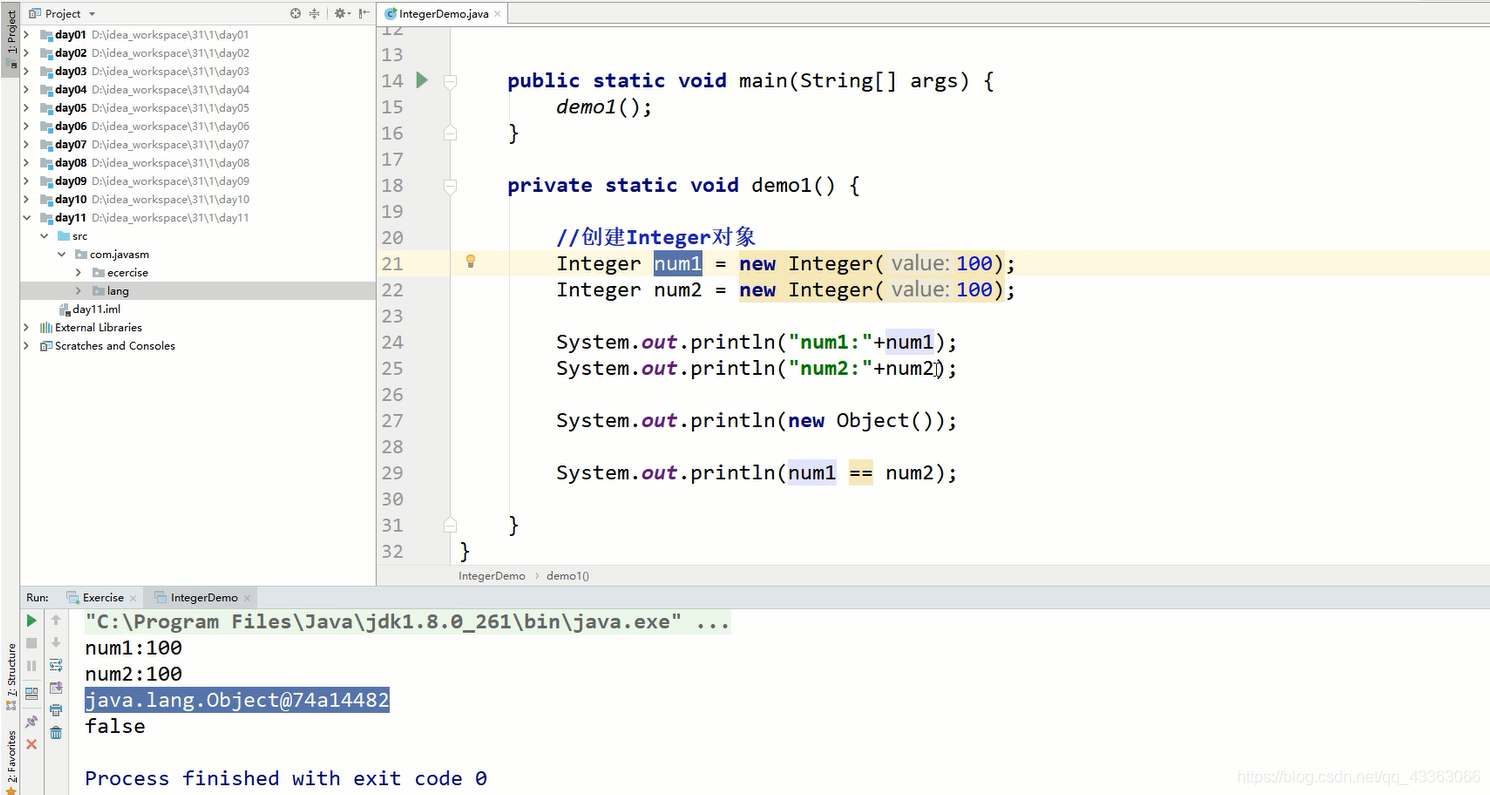Close the Run panel with red X icon
Screen dimensions: 1490x795
click(x=31, y=744)
